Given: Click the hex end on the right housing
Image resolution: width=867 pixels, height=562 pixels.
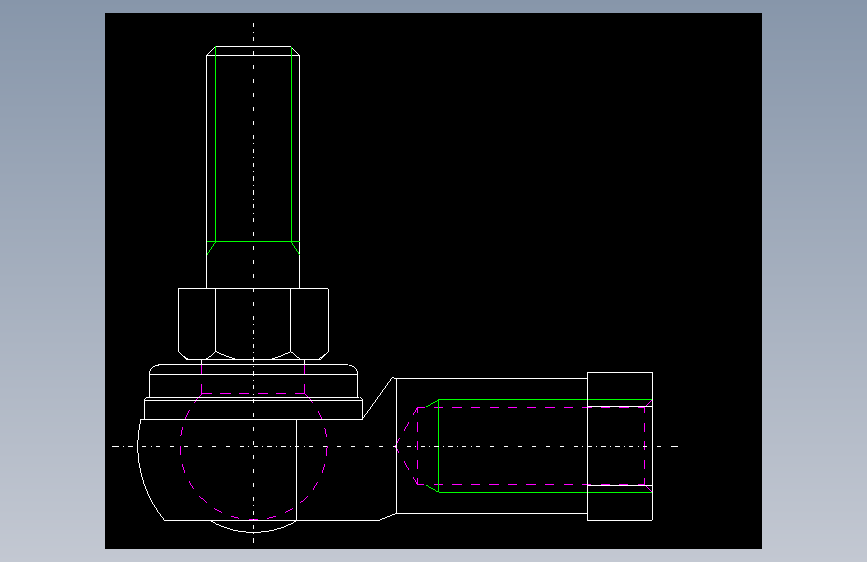Looking at the screenshot, I should click(x=620, y=446).
